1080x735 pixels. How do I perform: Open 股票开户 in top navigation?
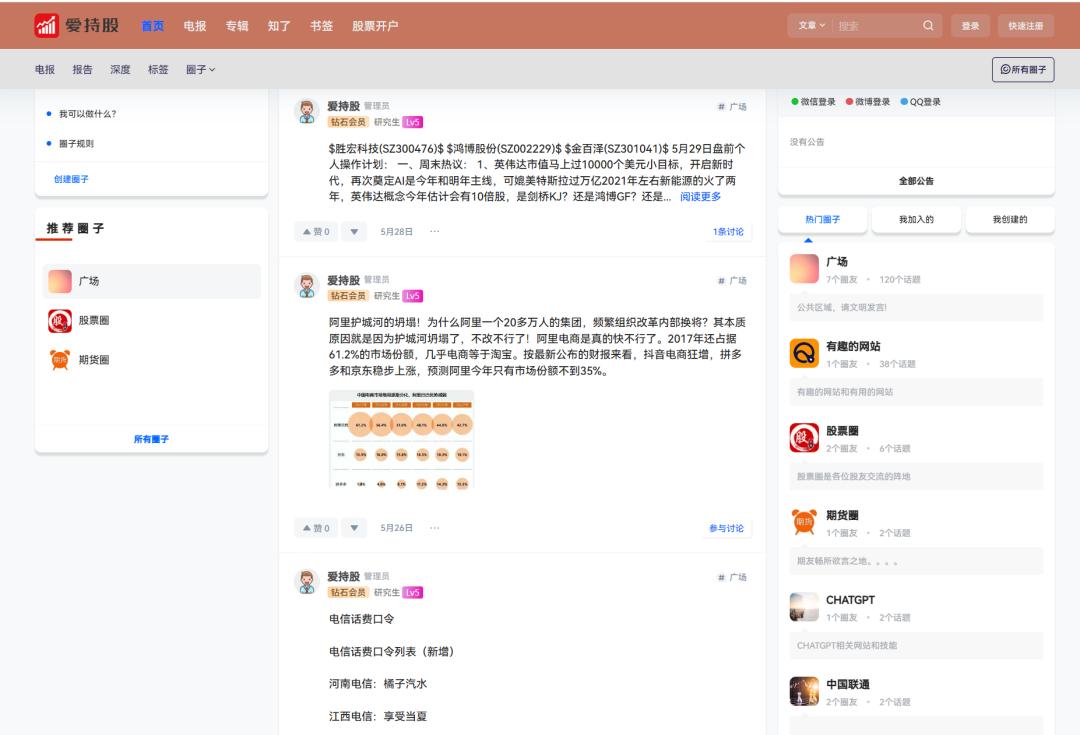(375, 26)
